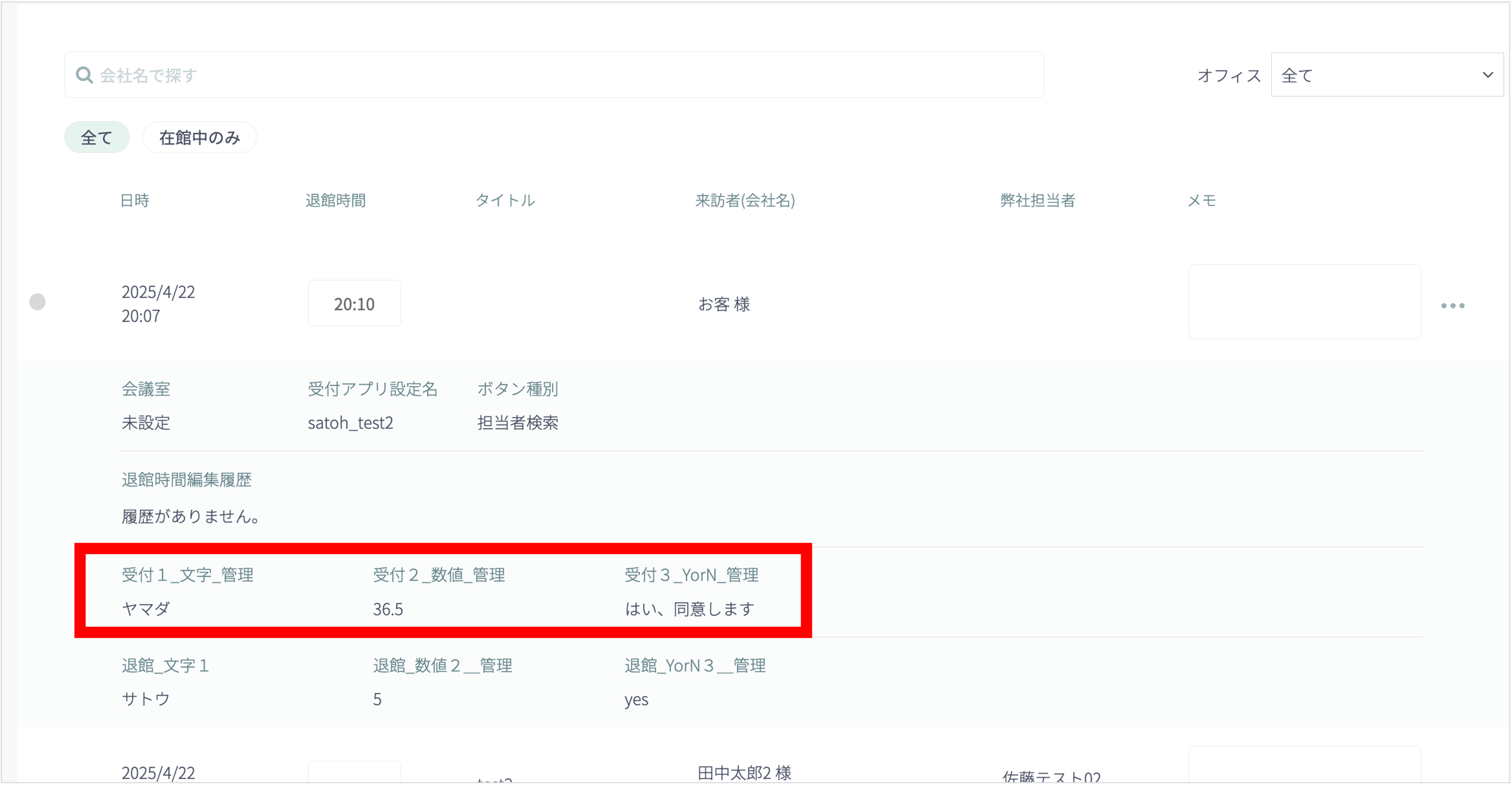Click the 36.5 value
1512x786 pixels.
click(x=388, y=609)
